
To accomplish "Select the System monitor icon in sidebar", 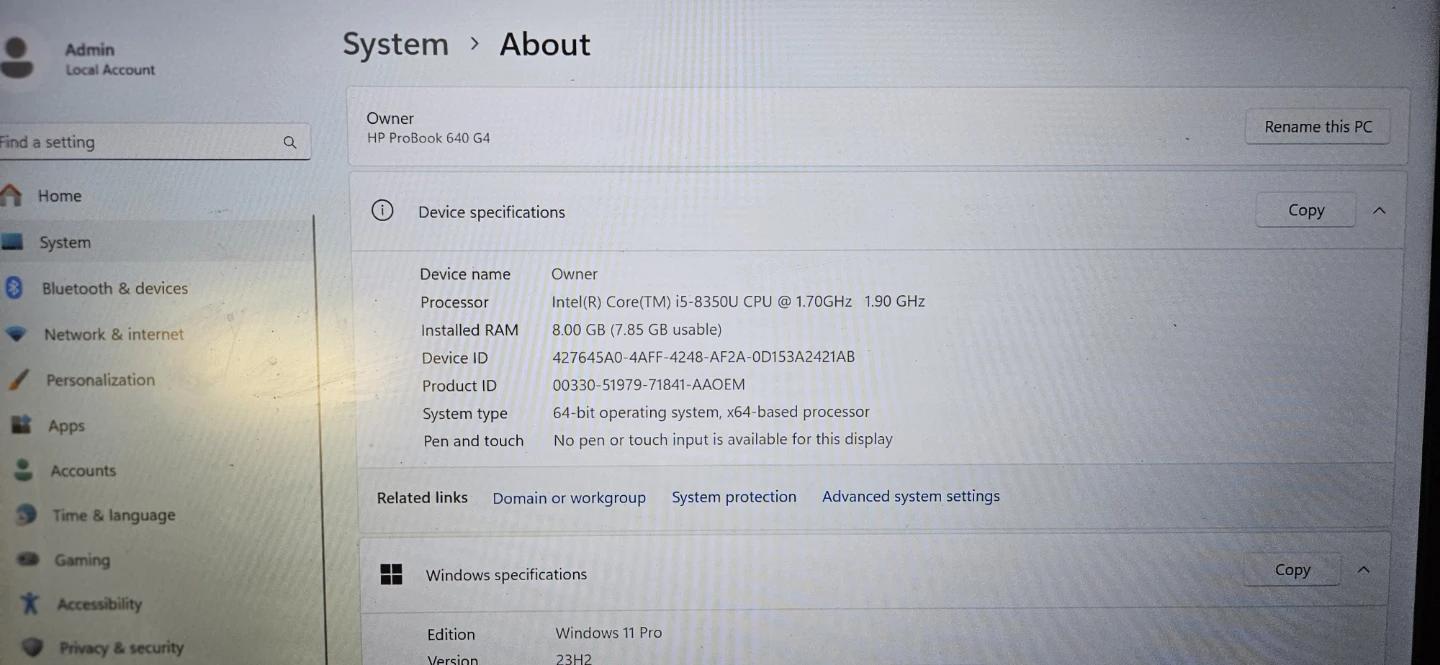I will tap(12, 241).
